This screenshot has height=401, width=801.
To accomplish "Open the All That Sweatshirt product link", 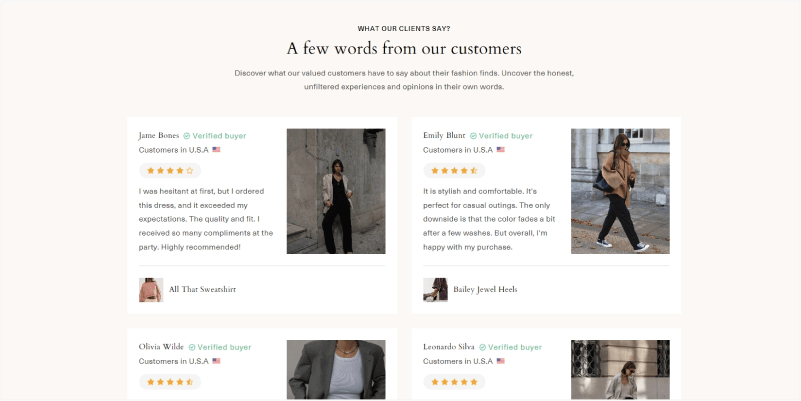I will (x=202, y=290).
